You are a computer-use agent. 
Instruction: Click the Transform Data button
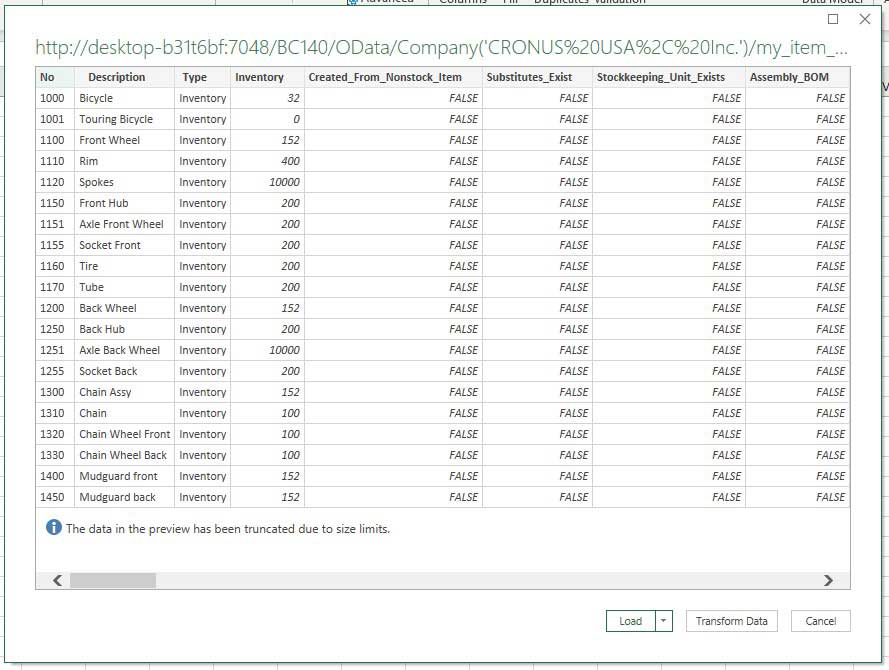731,621
